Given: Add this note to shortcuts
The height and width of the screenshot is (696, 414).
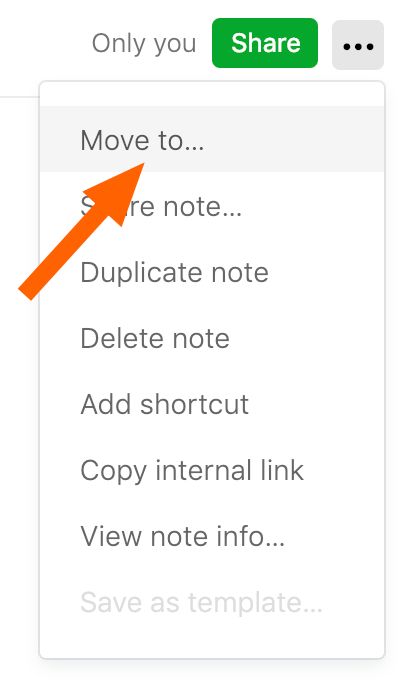Looking at the screenshot, I should coord(212,404).
